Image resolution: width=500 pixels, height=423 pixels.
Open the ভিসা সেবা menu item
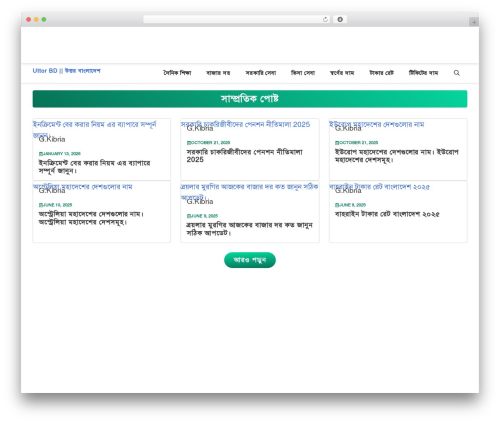[x=303, y=73]
